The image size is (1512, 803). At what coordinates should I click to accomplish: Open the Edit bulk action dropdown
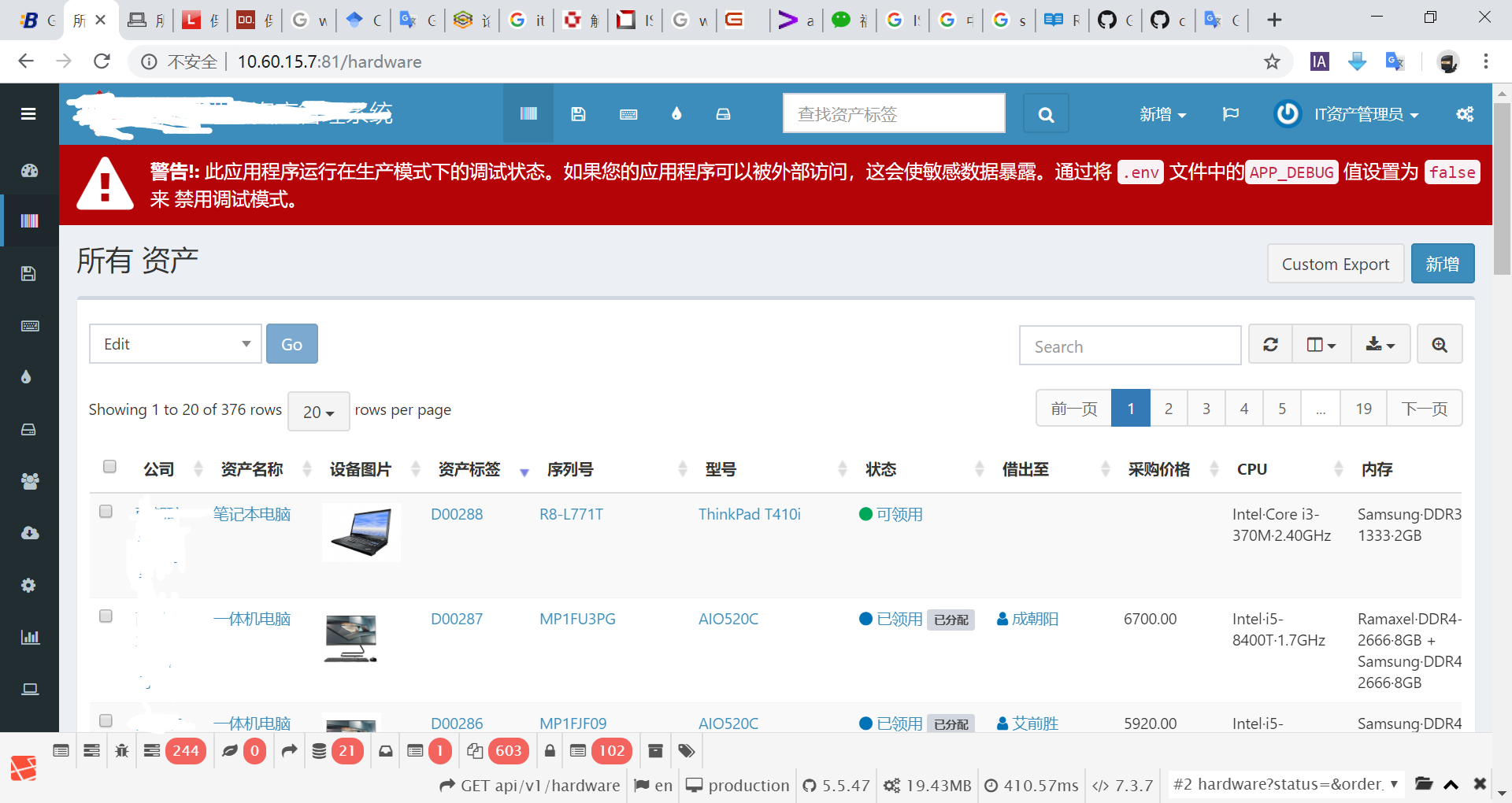[176, 344]
